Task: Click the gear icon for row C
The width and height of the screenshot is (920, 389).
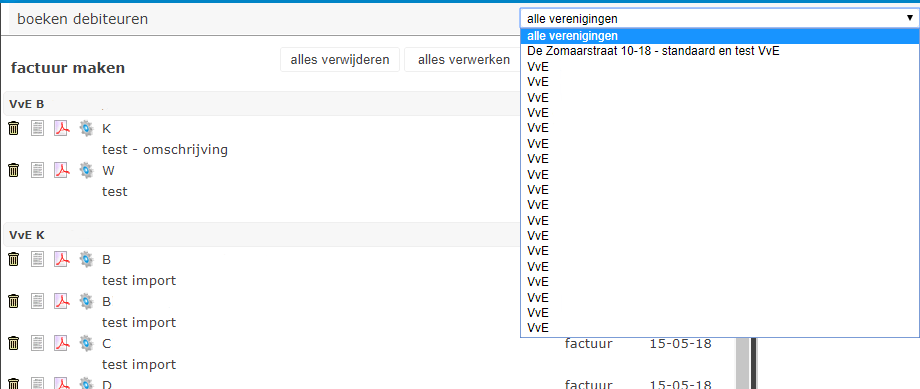Action: click(86, 343)
